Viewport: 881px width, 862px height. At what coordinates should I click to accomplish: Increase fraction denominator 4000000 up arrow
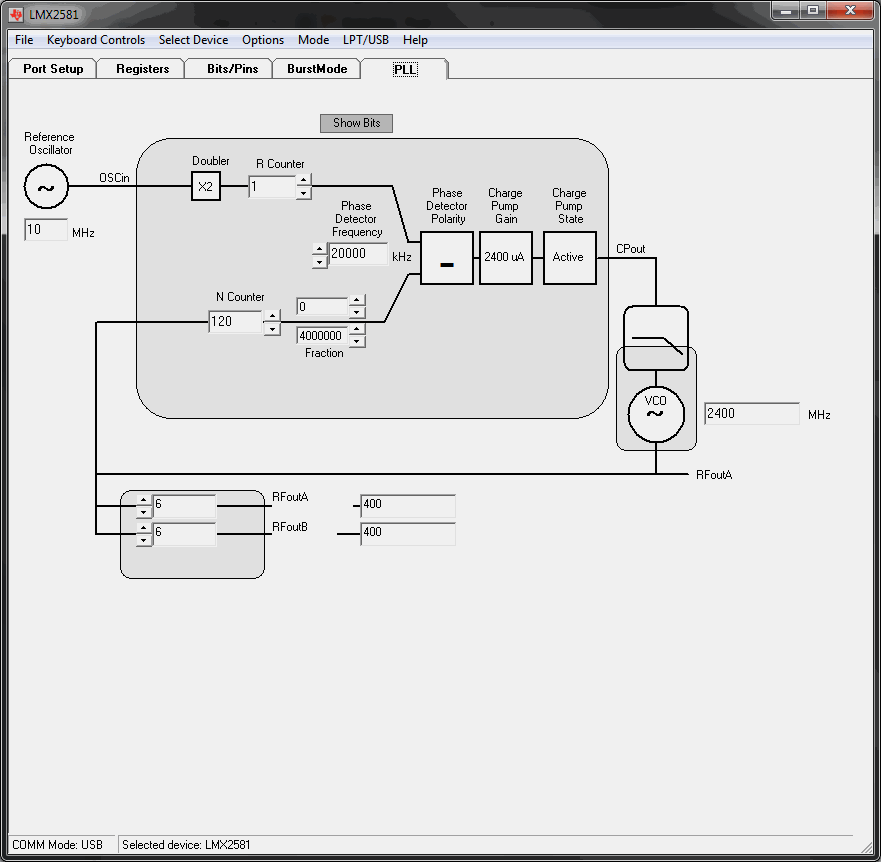[357, 329]
